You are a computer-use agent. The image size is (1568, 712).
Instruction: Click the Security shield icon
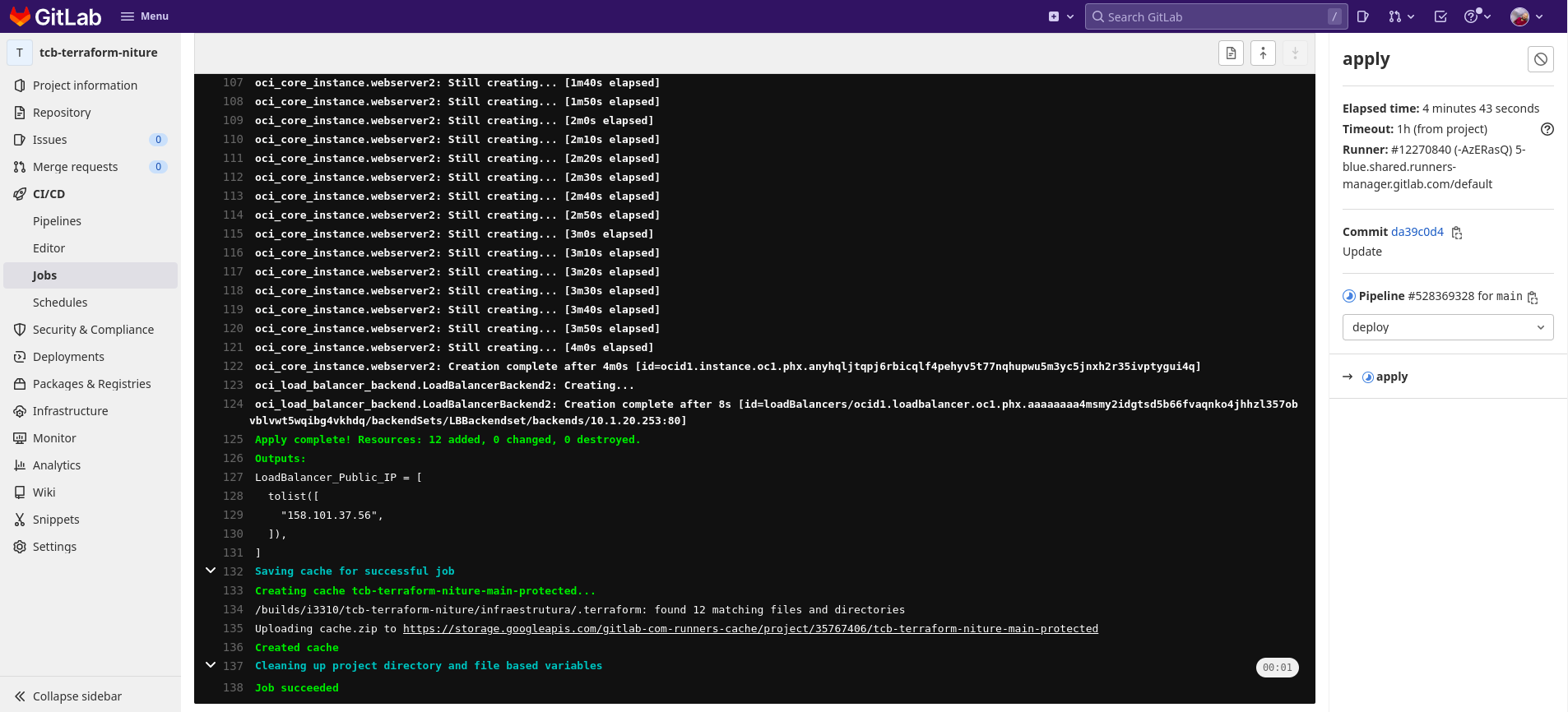coord(20,330)
